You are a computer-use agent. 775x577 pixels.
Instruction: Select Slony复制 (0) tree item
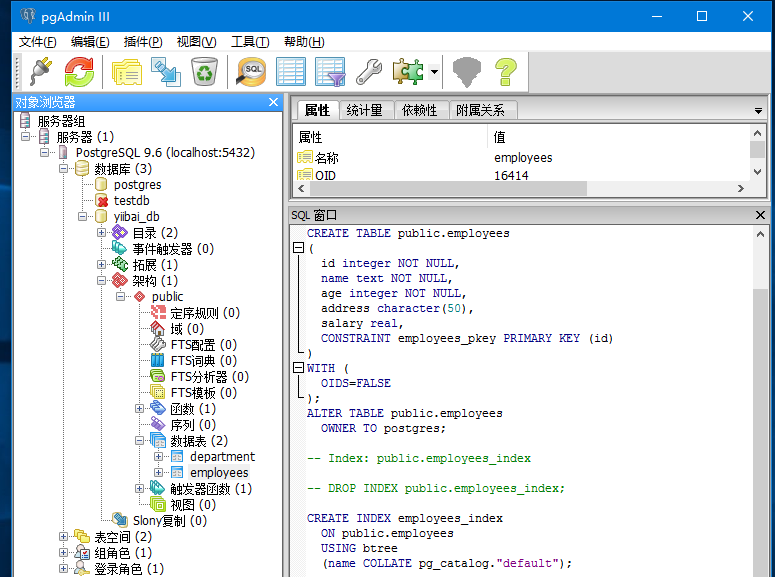point(170,521)
